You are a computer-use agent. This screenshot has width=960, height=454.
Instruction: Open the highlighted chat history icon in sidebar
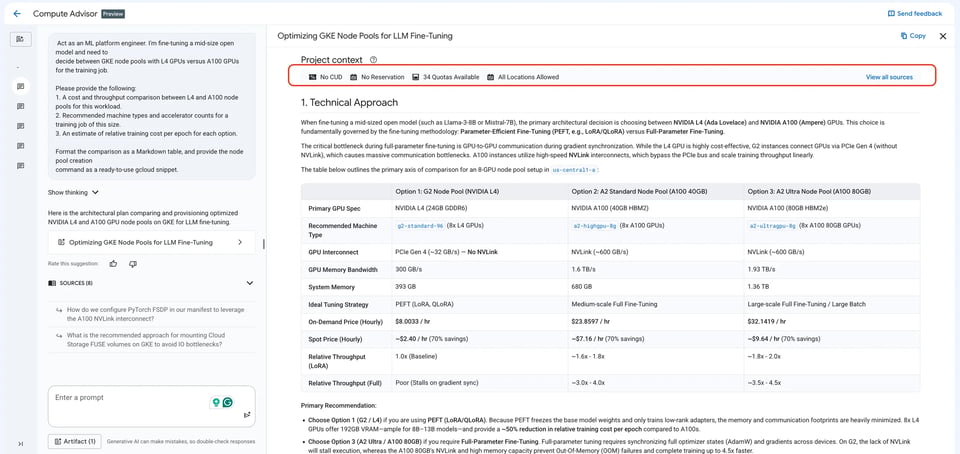pos(20,86)
